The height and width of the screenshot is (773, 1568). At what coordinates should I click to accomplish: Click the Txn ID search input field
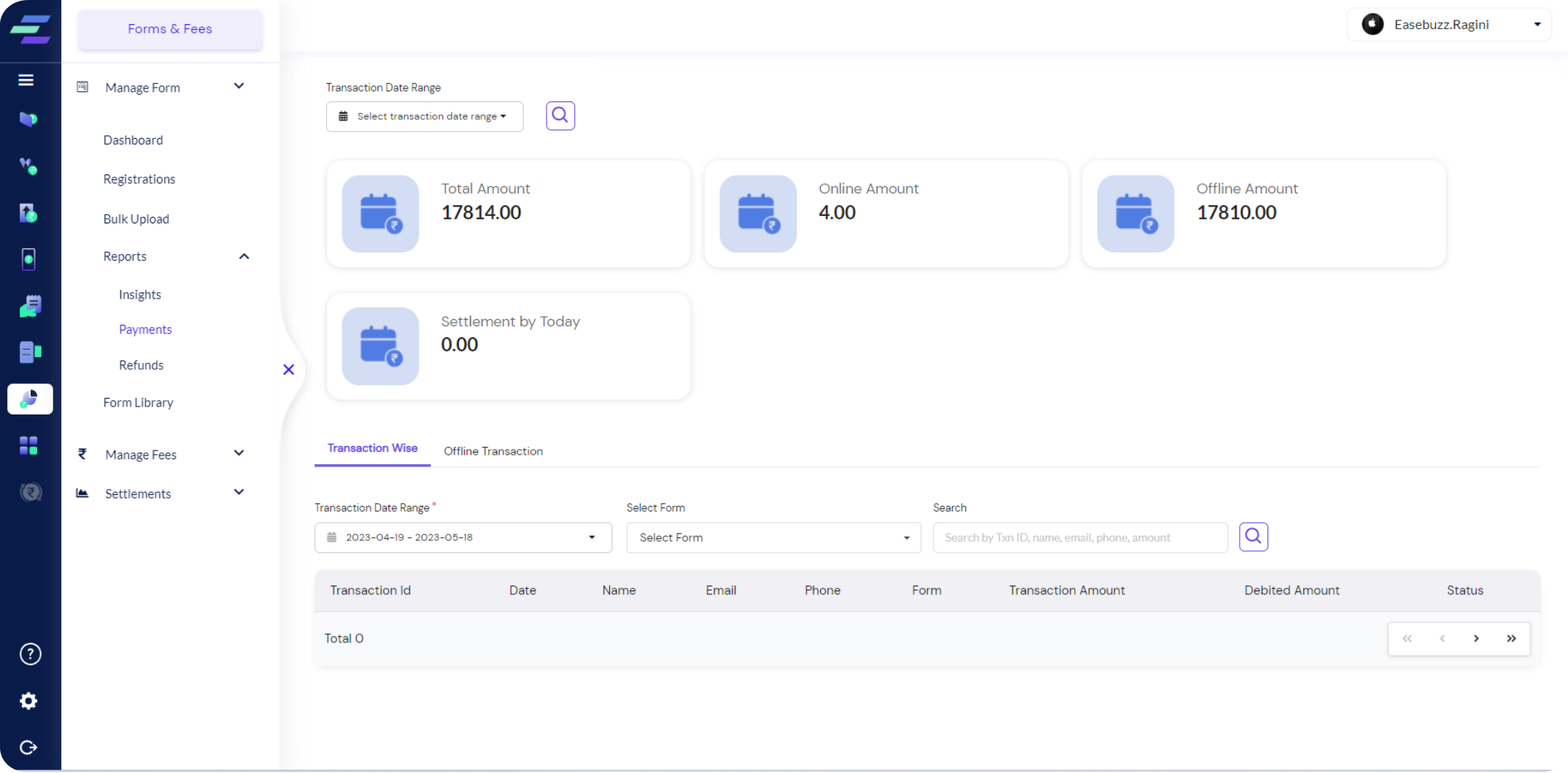pyautogui.click(x=1079, y=537)
